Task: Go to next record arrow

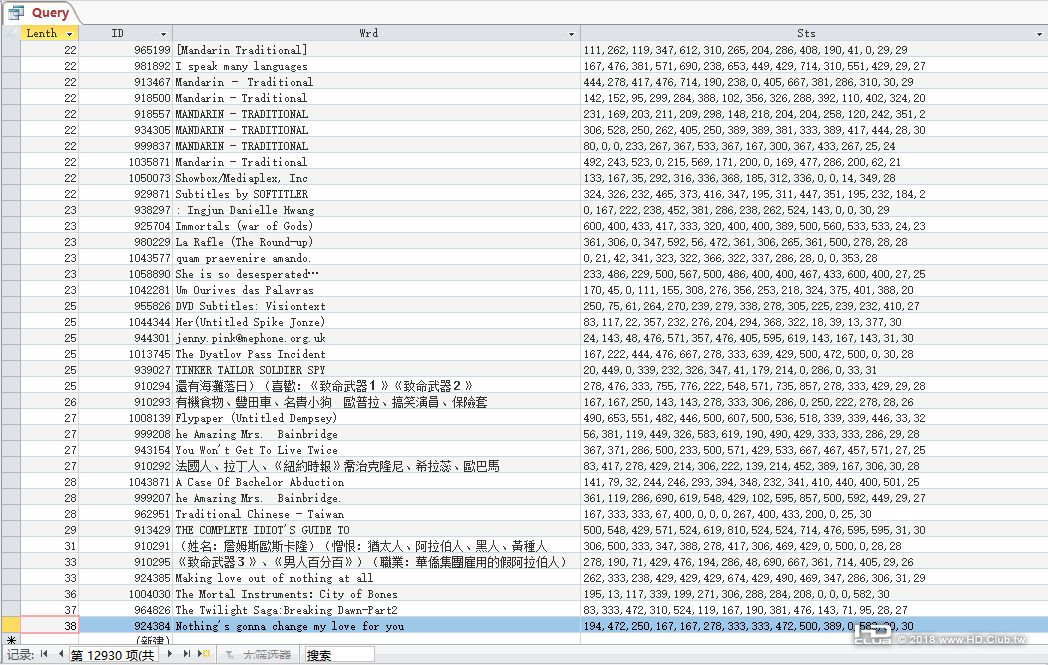Action: pyautogui.click(x=169, y=654)
